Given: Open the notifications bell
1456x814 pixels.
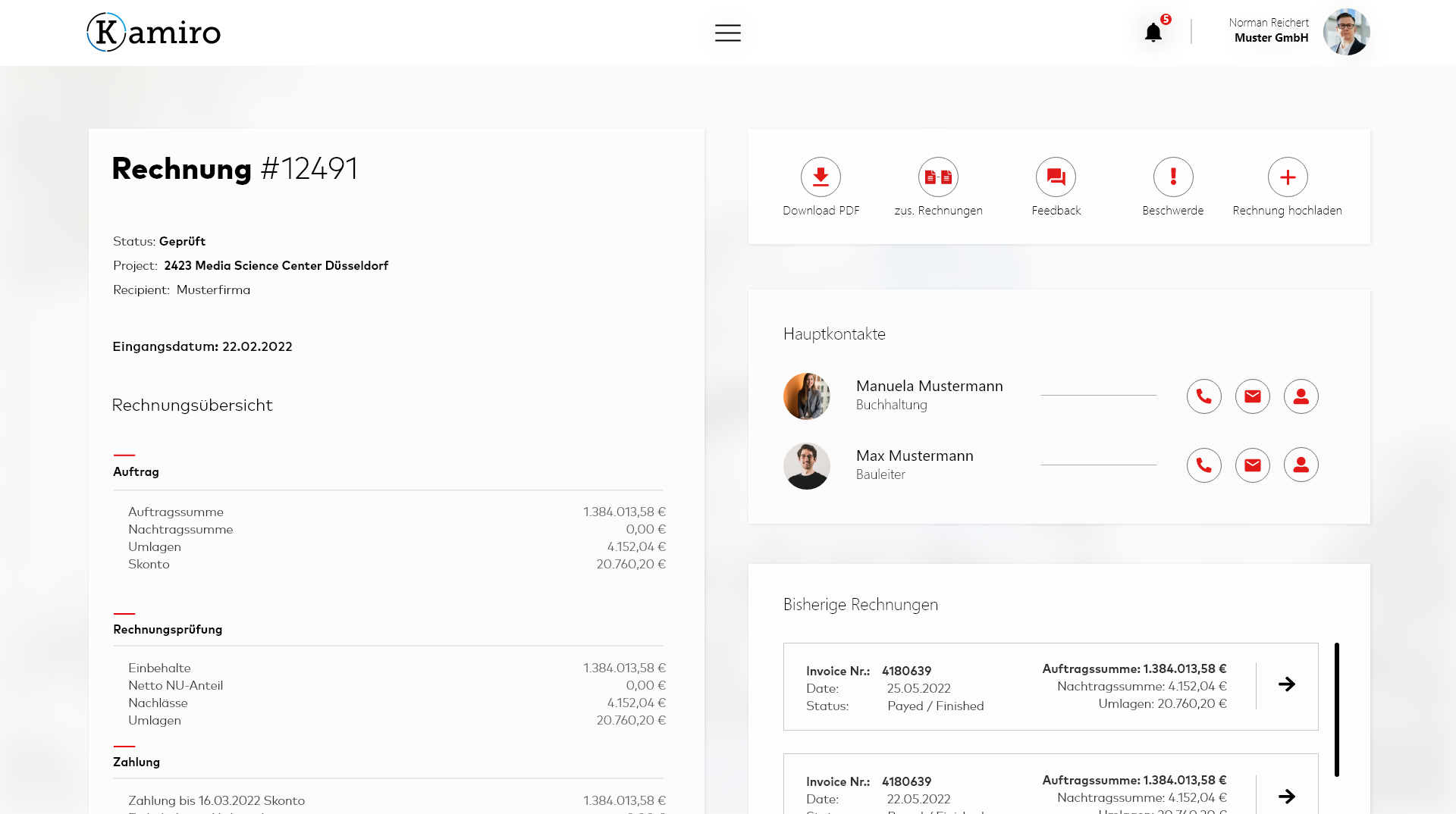Looking at the screenshot, I should point(1154,32).
